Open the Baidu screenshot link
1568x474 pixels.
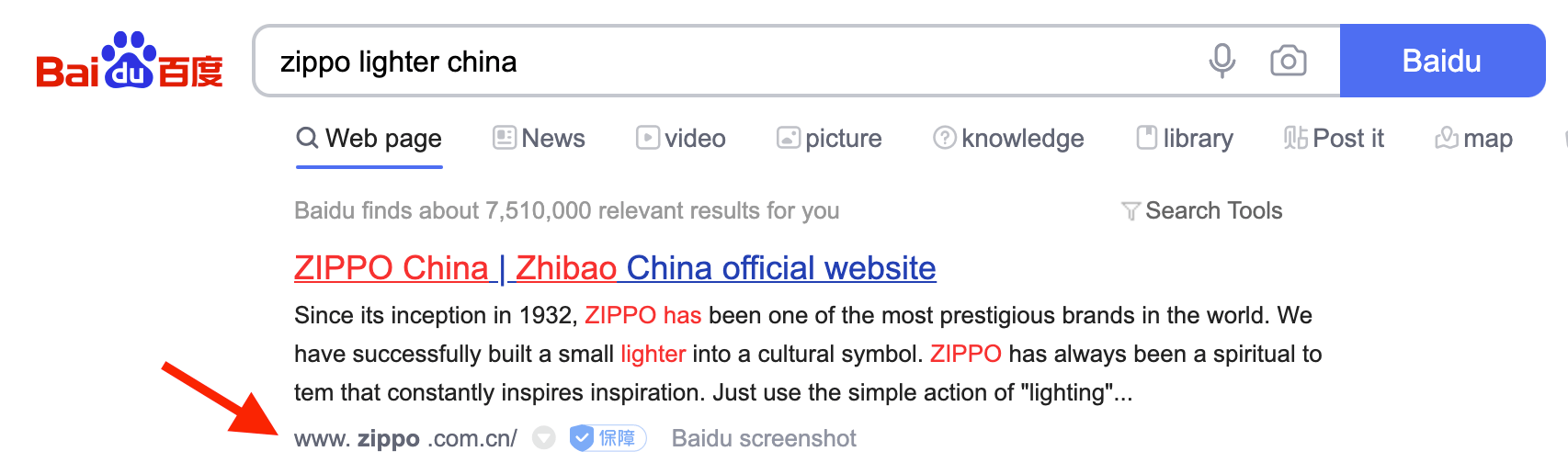point(764,438)
